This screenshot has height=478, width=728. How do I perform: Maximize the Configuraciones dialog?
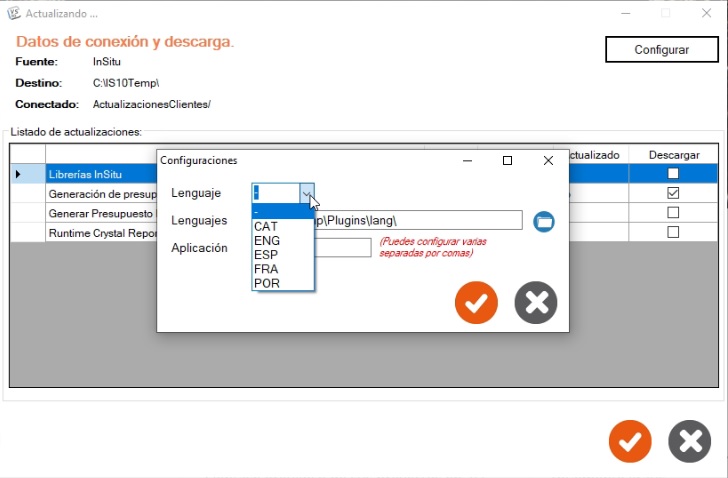pyautogui.click(x=507, y=161)
